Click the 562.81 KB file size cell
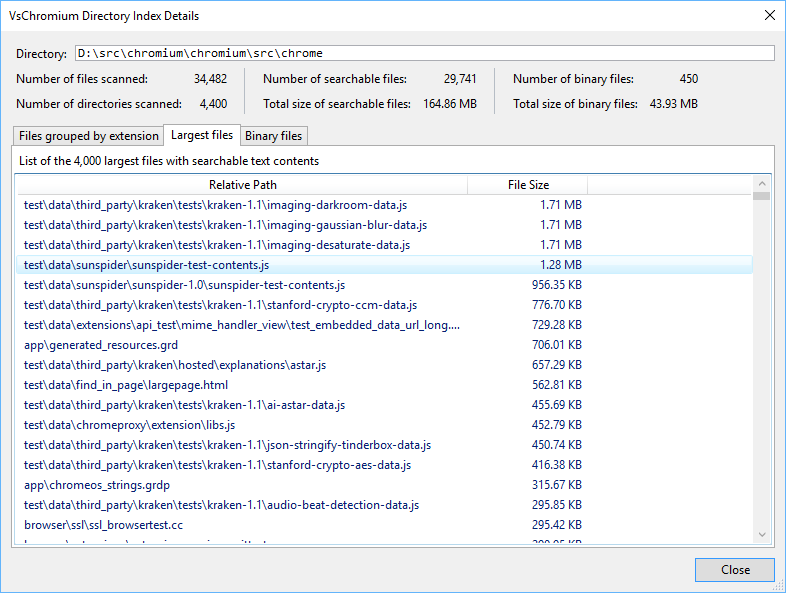Viewport: 786px width, 593px height. click(x=556, y=385)
